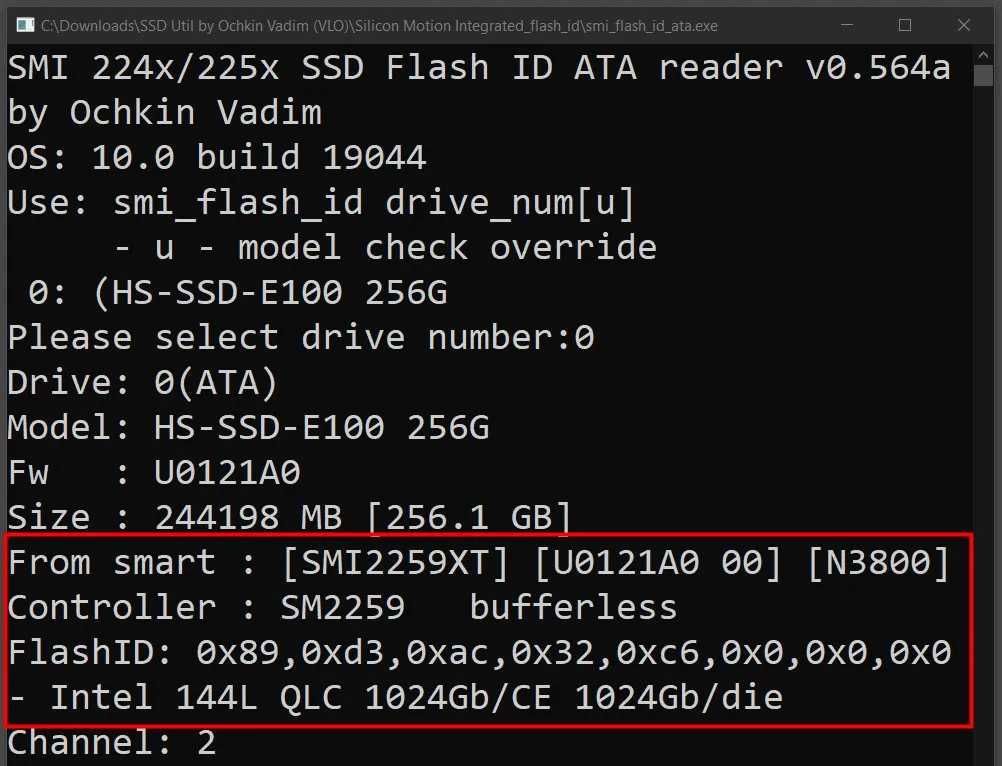Maximize the console window
This screenshot has width=1002, height=766.
click(x=905, y=24)
